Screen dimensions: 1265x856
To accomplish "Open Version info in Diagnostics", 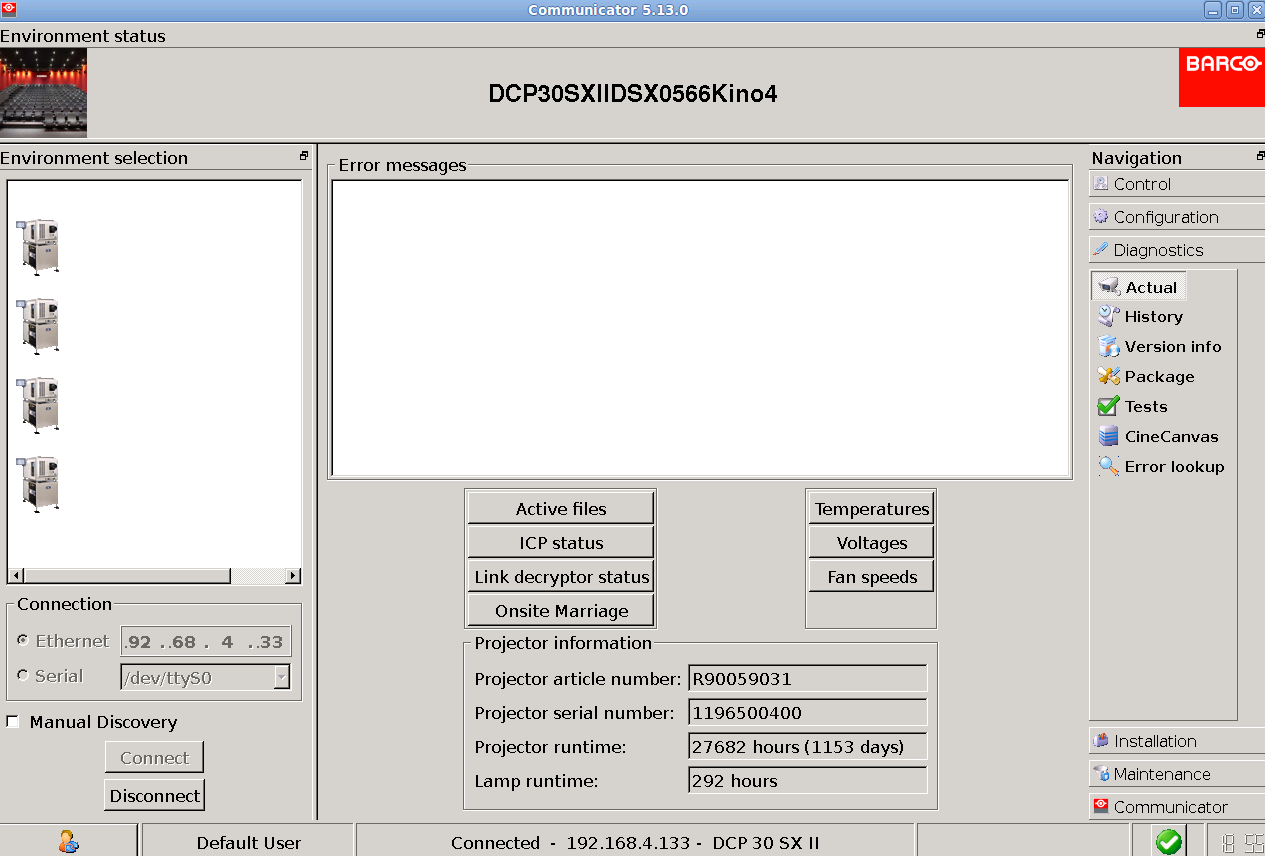I will (x=1160, y=347).
